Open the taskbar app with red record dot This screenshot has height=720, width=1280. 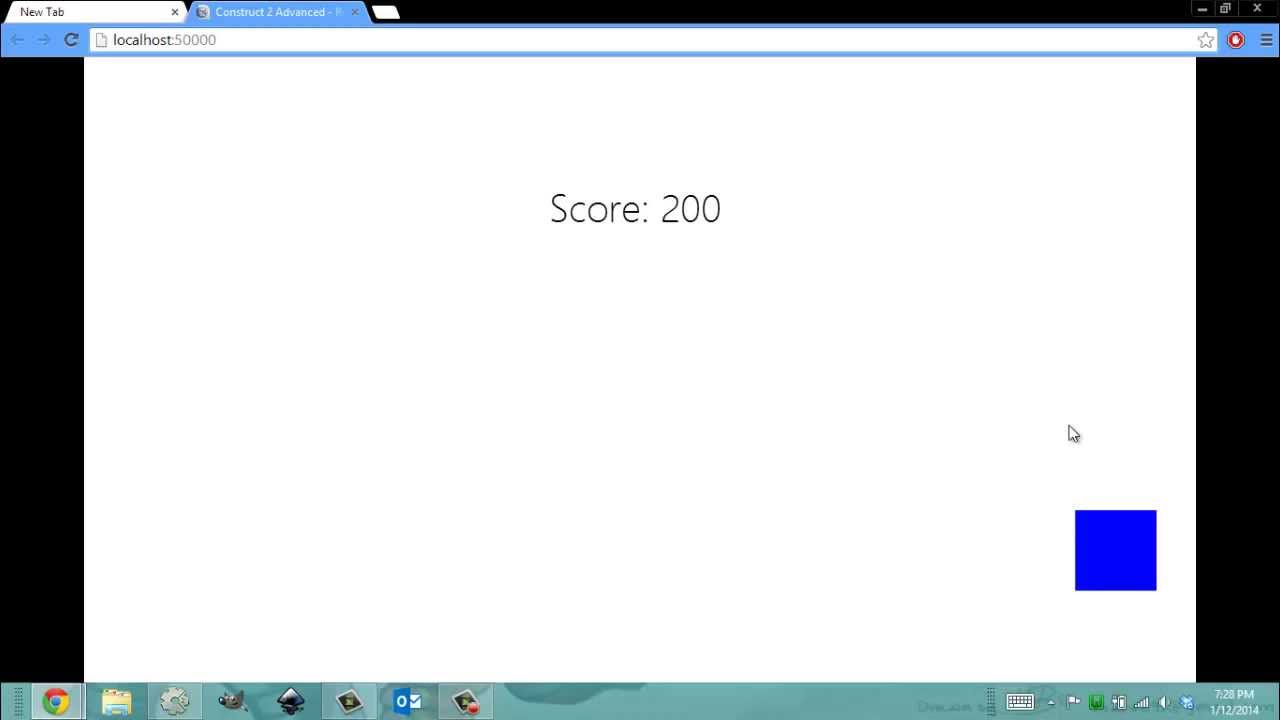tap(465, 701)
